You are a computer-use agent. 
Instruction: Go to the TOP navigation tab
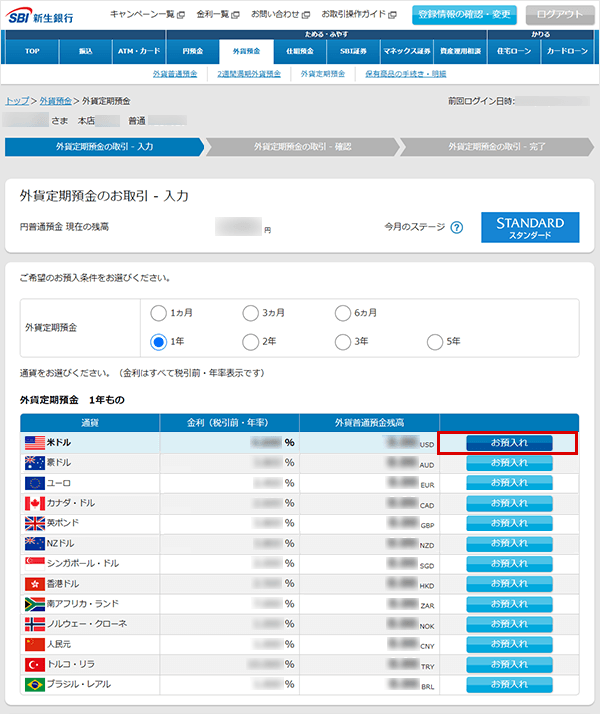[32, 50]
